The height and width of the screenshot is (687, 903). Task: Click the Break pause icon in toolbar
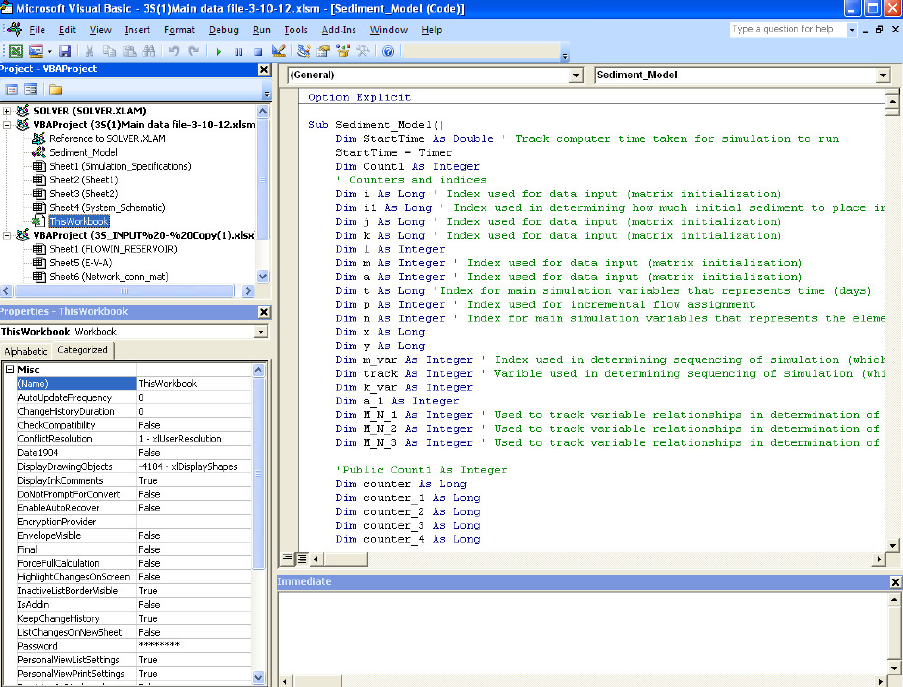click(240, 51)
